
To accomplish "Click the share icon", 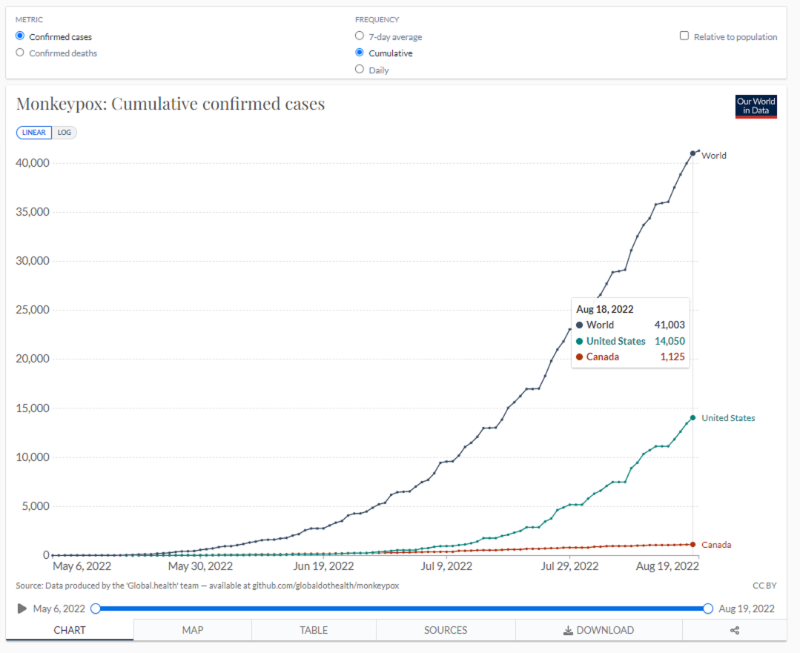I will (x=735, y=630).
